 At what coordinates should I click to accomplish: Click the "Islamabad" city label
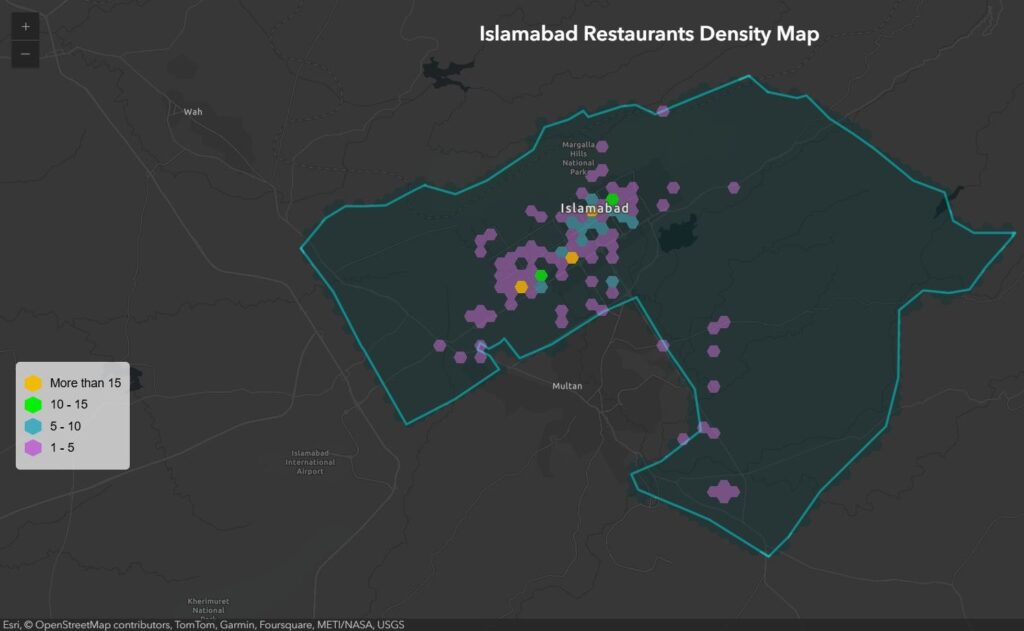(595, 208)
